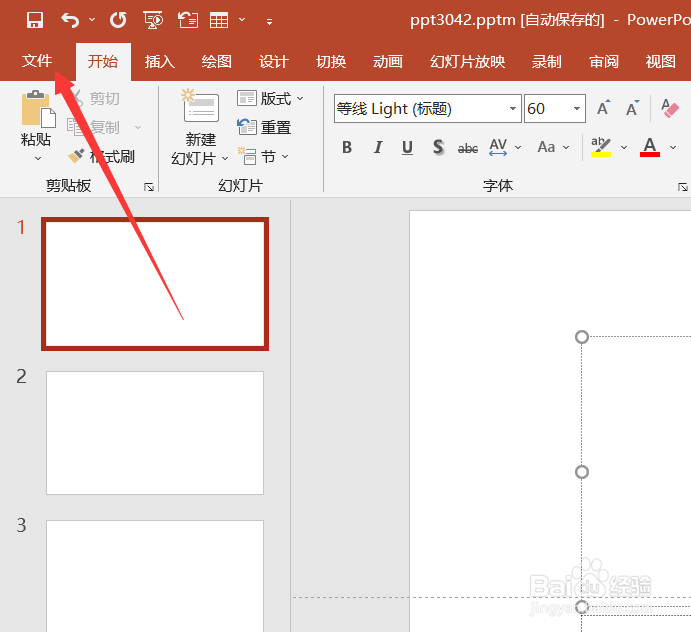The width and height of the screenshot is (691, 632).
Task: Switch to the 切换 tab
Action: coord(331,61)
